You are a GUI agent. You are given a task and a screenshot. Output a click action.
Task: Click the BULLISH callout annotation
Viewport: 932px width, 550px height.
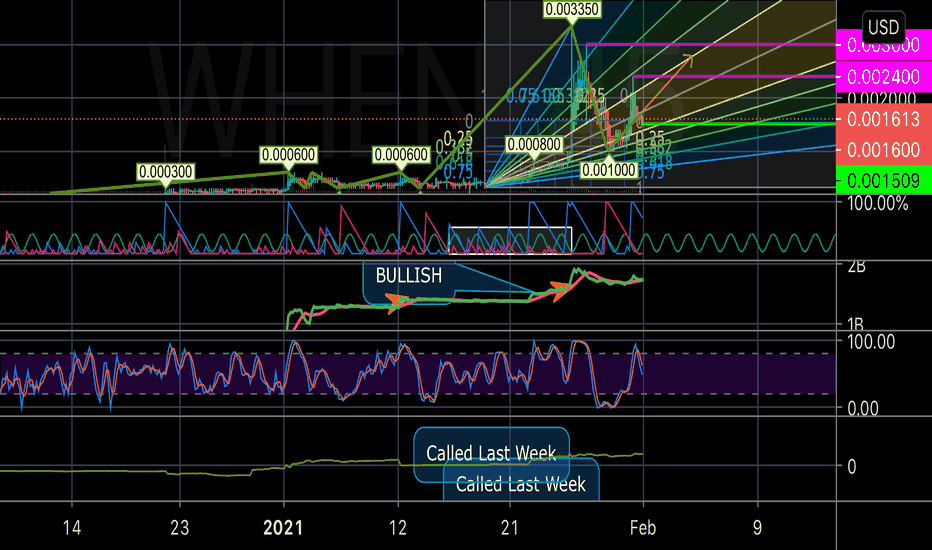pos(409,276)
